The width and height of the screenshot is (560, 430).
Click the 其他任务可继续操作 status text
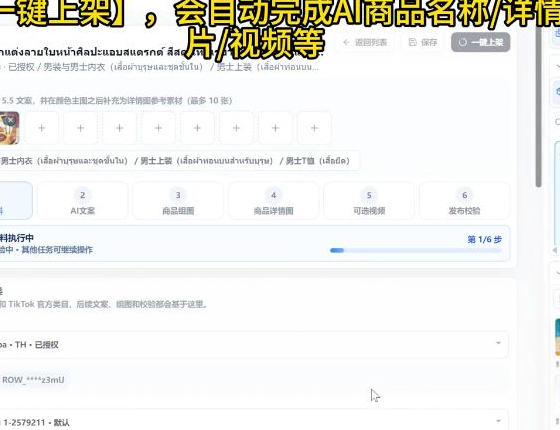coord(57,250)
